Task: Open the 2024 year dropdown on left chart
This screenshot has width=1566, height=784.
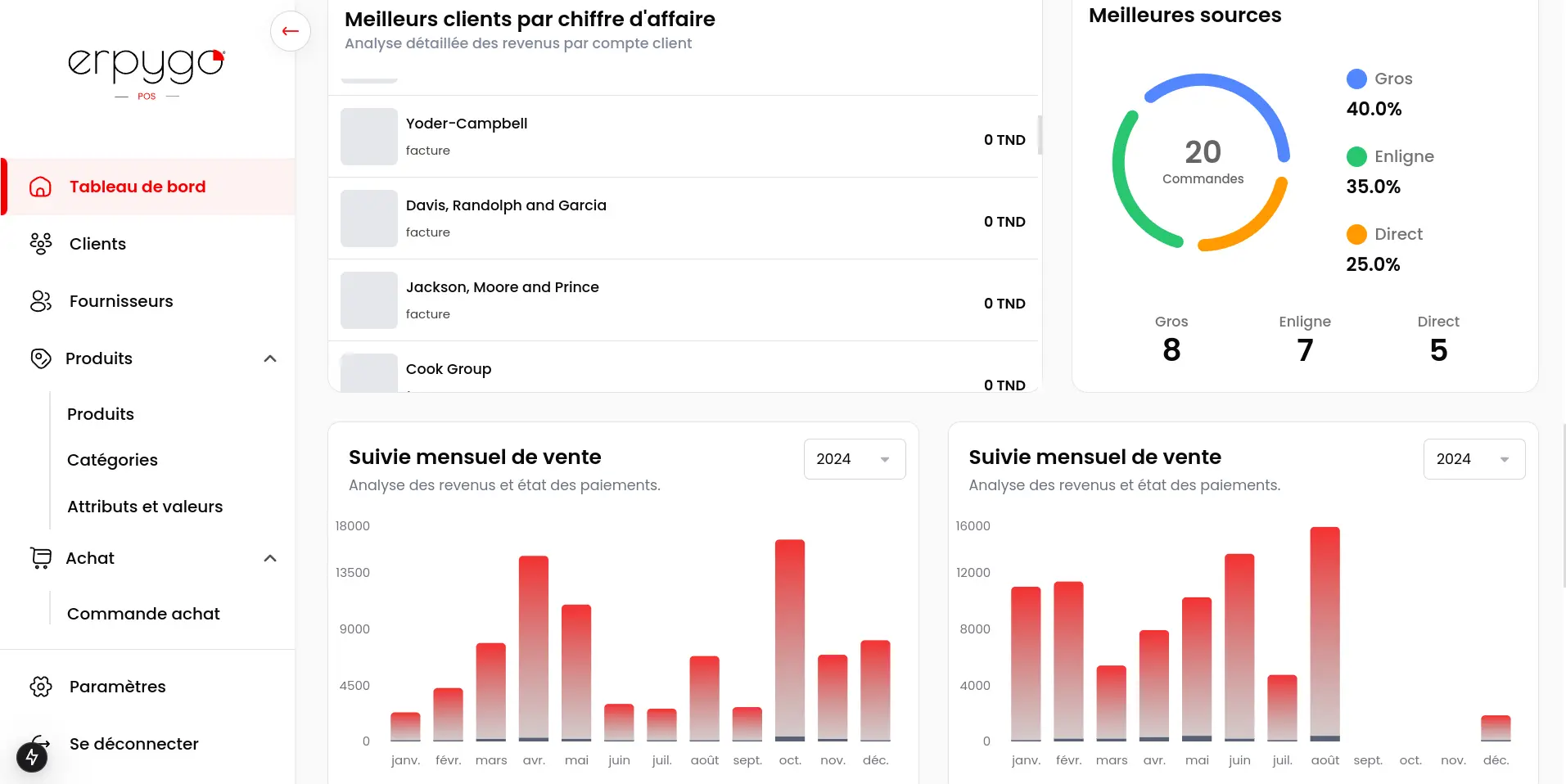Action: coord(854,459)
